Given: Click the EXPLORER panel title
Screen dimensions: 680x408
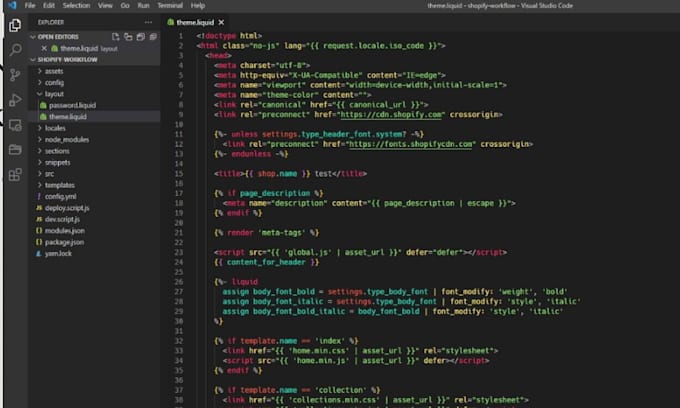Looking at the screenshot, I should tap(51, 22).
